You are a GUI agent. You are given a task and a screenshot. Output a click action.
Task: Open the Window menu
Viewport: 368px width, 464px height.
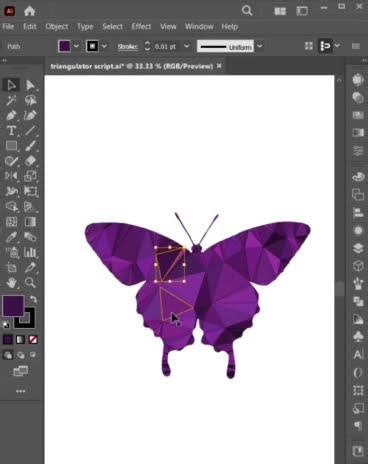pyautogui.click(x=199, y=27)
